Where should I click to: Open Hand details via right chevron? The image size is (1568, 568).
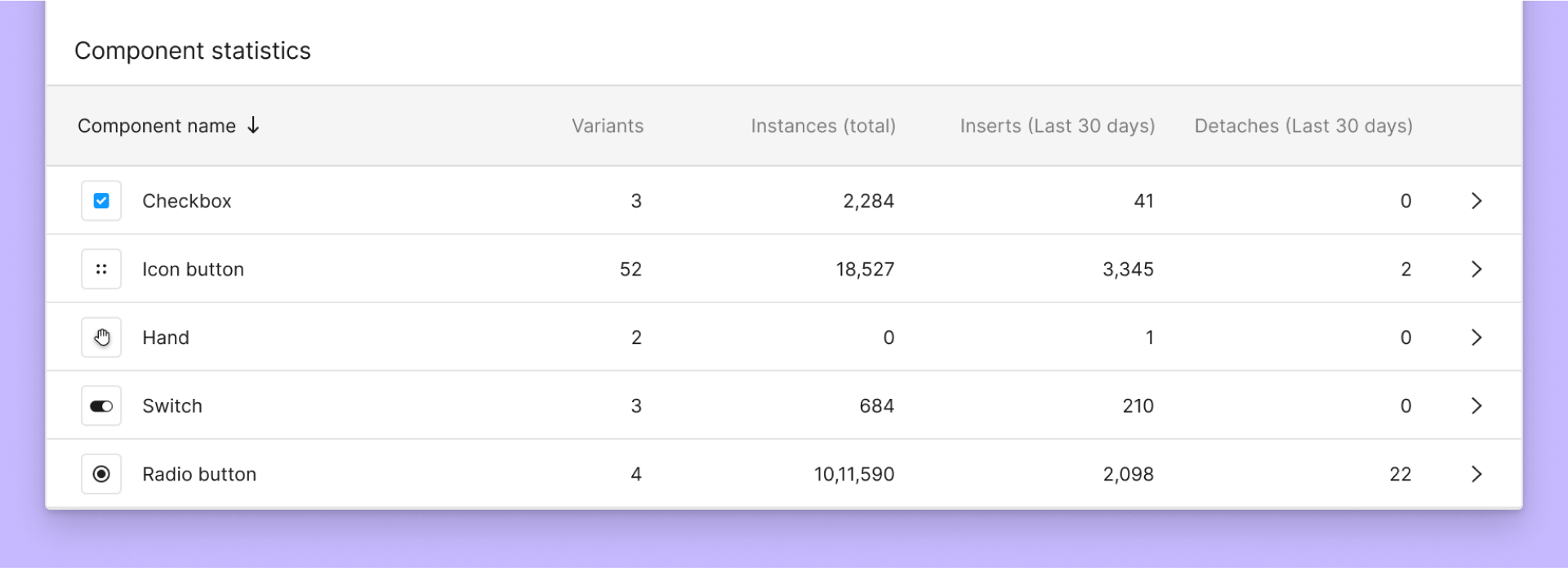coord(1476,338)
